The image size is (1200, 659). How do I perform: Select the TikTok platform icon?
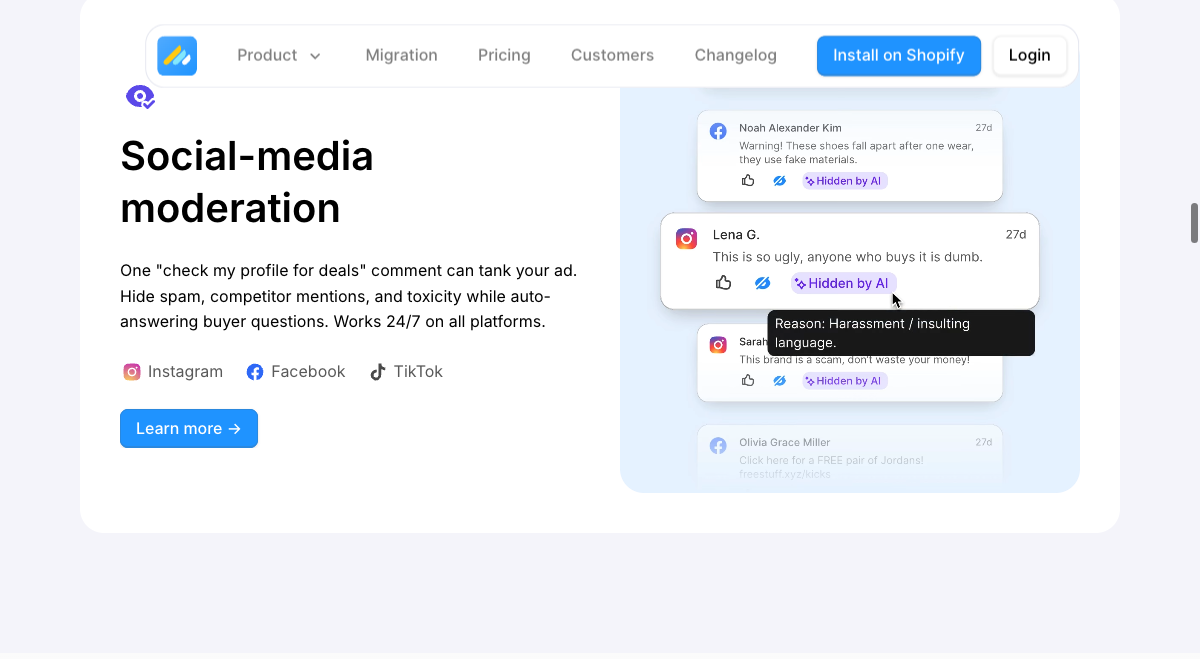(377, 371)
